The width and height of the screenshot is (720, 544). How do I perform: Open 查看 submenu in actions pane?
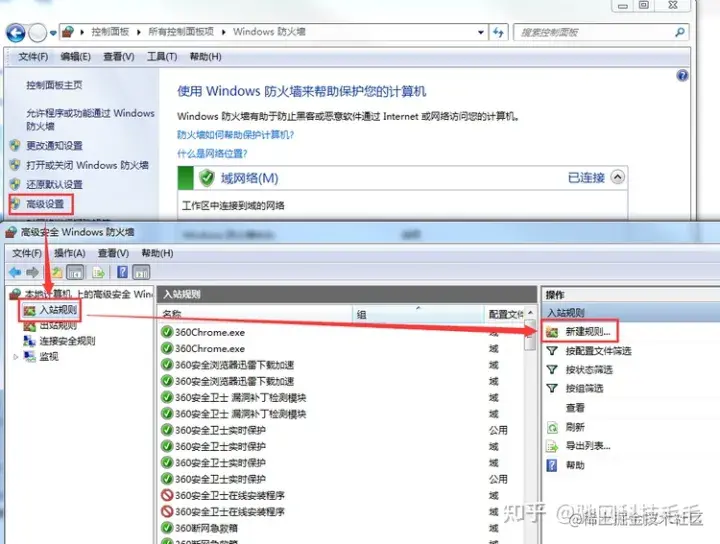[575, 408]
